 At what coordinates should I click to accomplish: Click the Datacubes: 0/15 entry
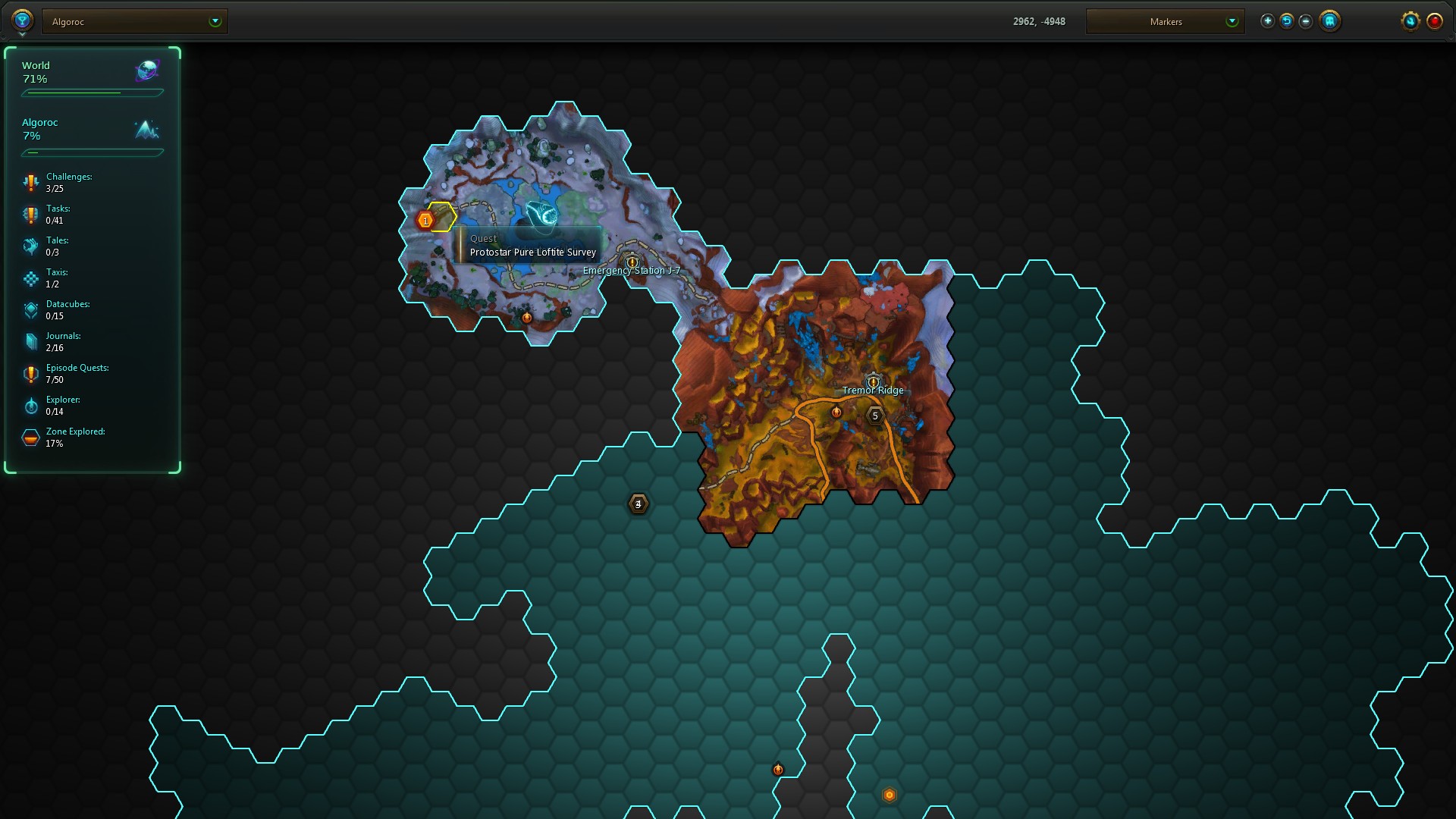click(x=67, y=310)
